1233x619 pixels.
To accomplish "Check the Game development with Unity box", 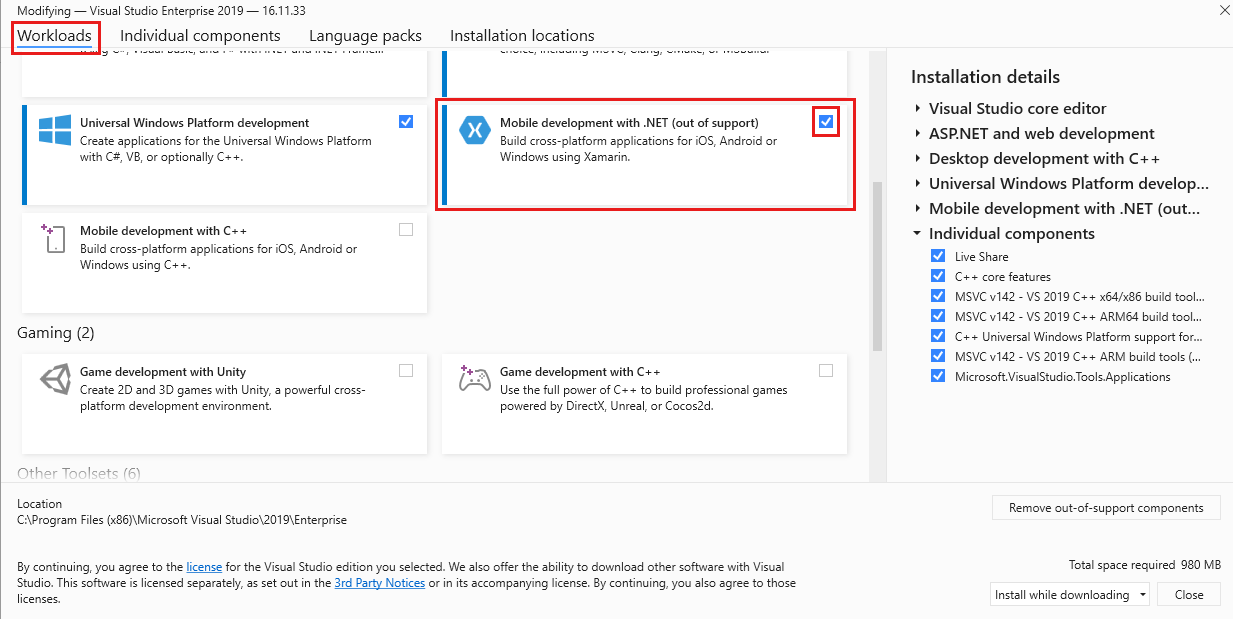I will 406,371.
